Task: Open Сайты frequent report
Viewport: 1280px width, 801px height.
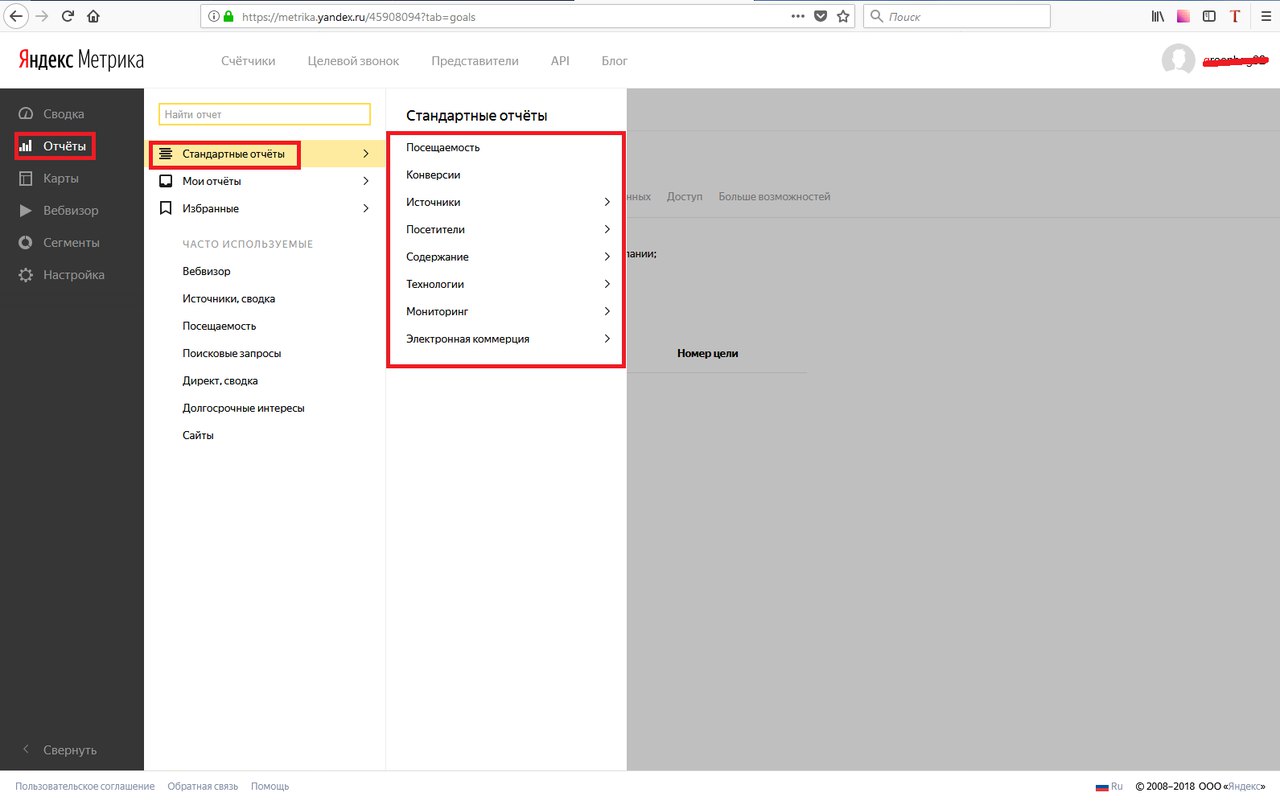Action: coord(198,435)
